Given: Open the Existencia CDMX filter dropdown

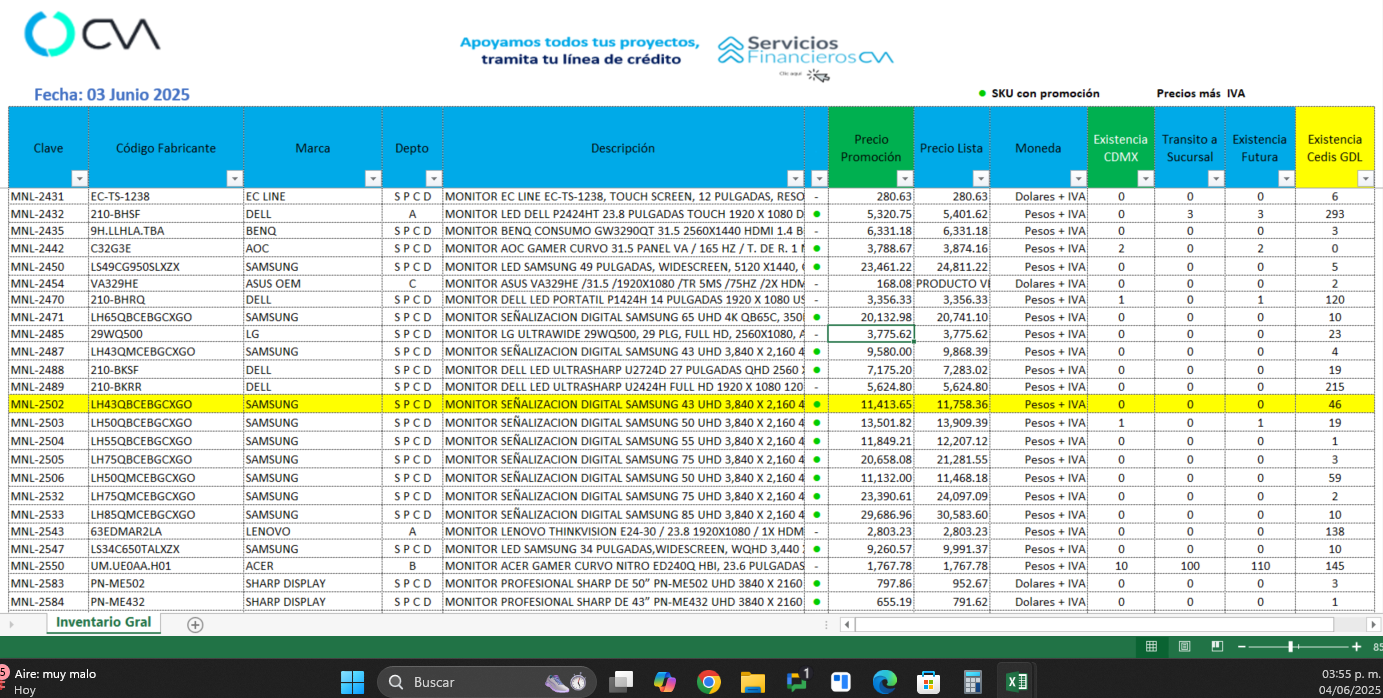Looking at the screenshot, I should click(1145, 179).
